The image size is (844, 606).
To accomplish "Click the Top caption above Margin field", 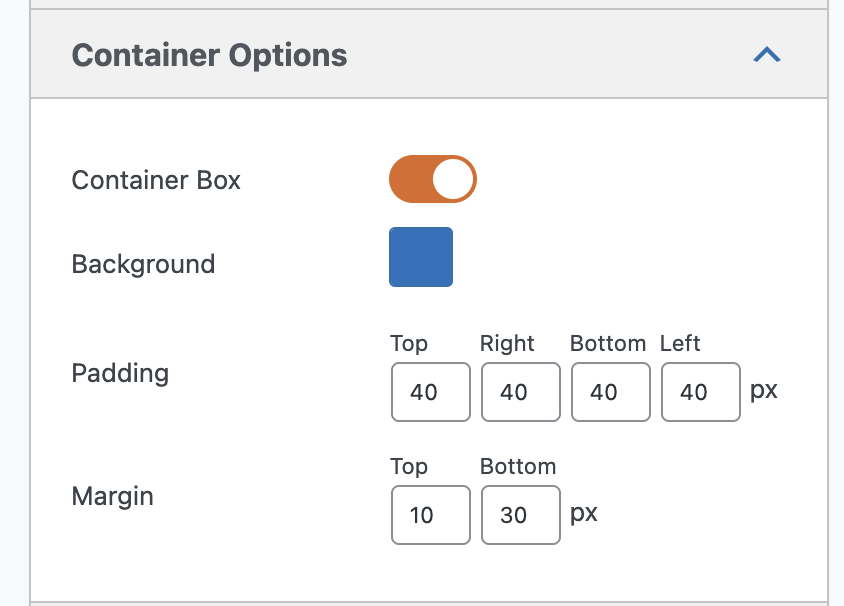I will click(x=409, y=467).
